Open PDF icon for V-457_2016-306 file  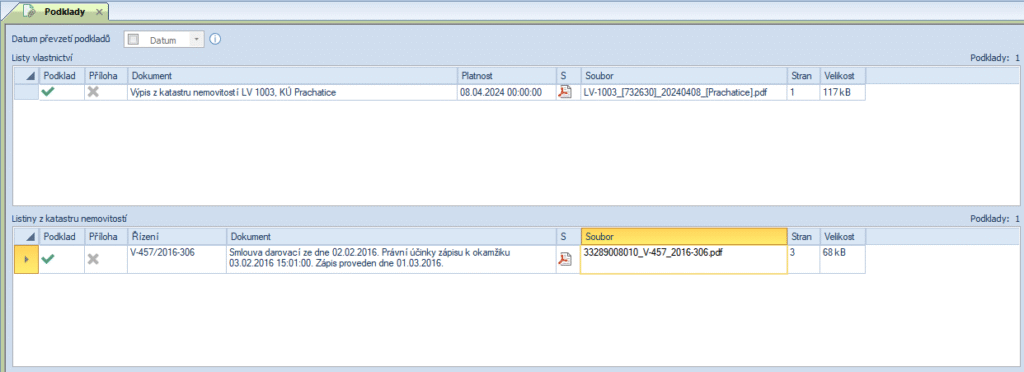point(564,259)
